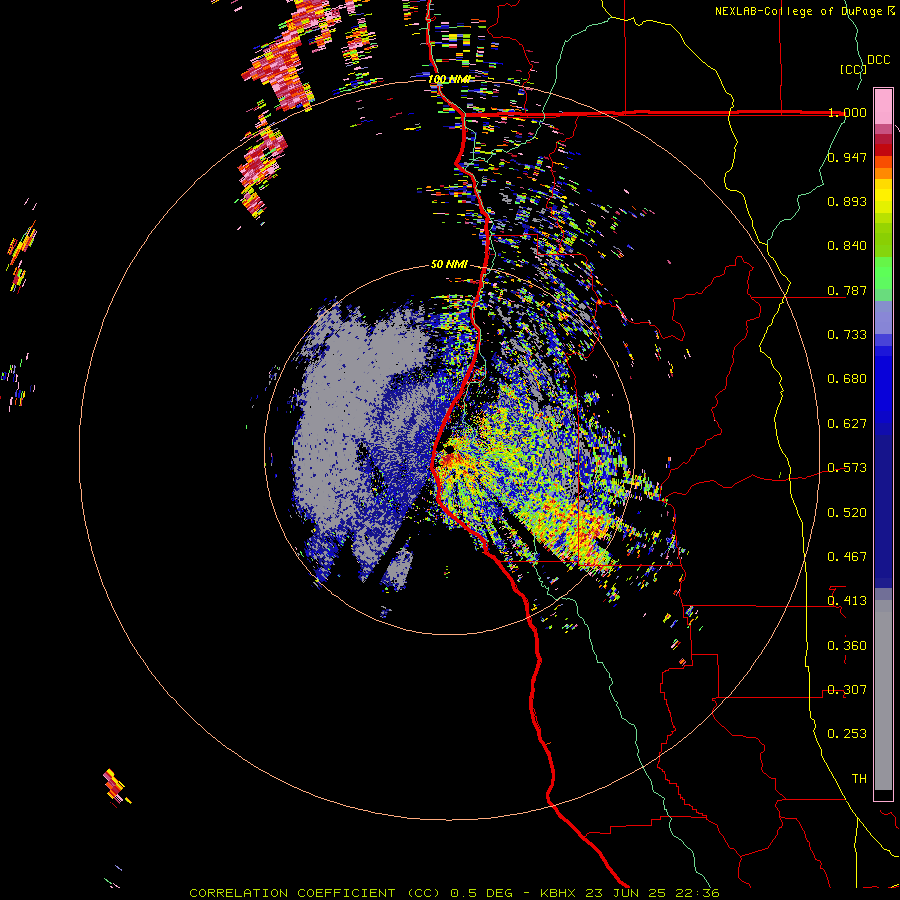
Task: Pick the light pink segment of the color bar
Action: coord(883,107)
